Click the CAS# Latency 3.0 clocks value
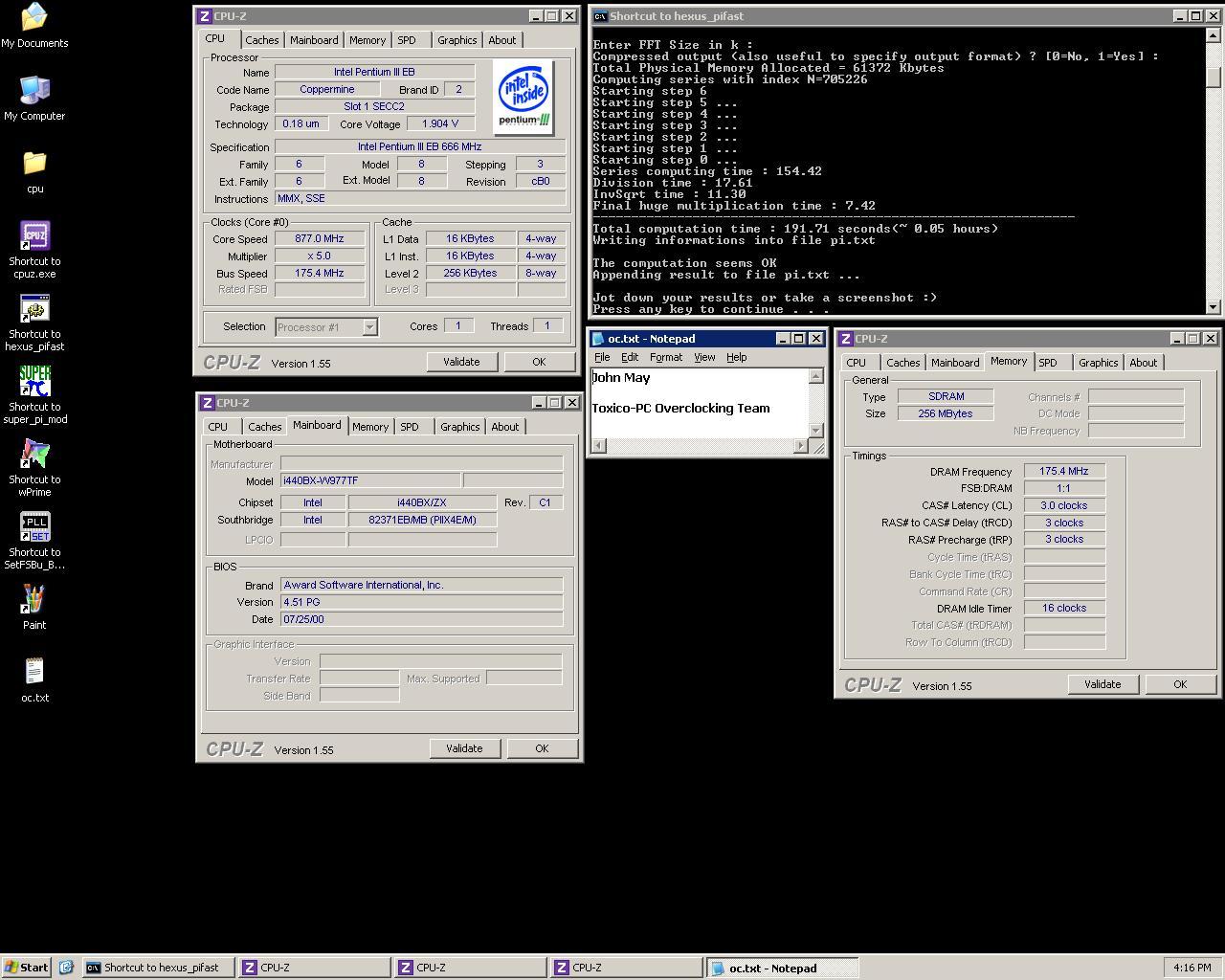 point(1064,506)
